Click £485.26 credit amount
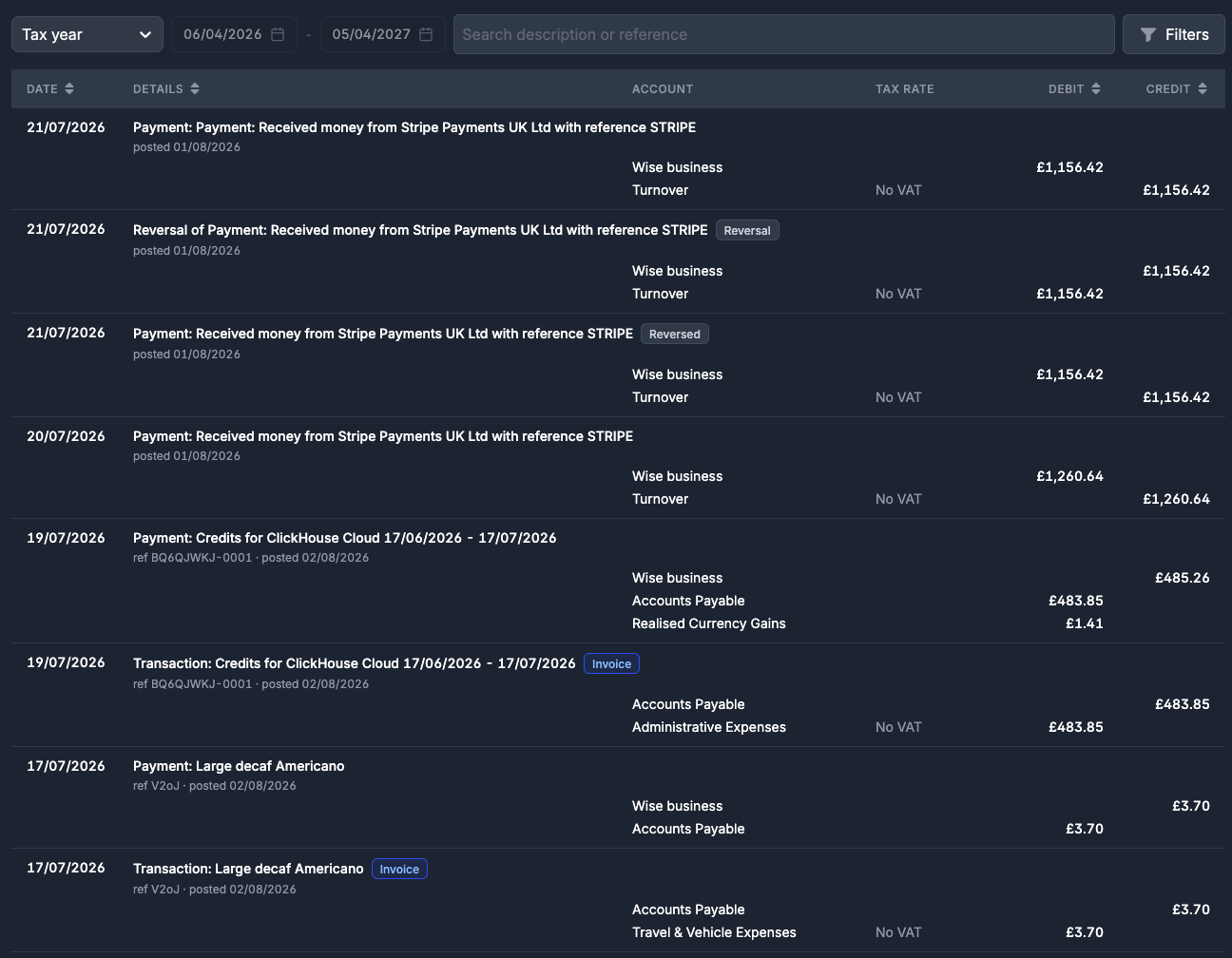Viewport: 1232px width, 958px height. [1183, 578]
